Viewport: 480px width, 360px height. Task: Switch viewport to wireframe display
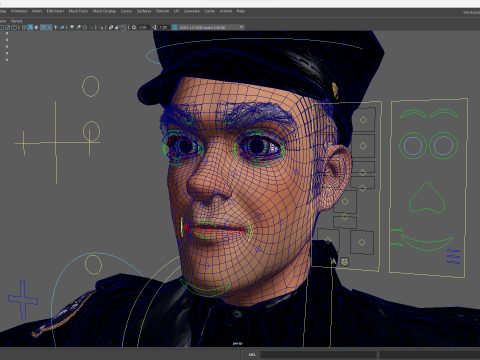tap(24, 27)
